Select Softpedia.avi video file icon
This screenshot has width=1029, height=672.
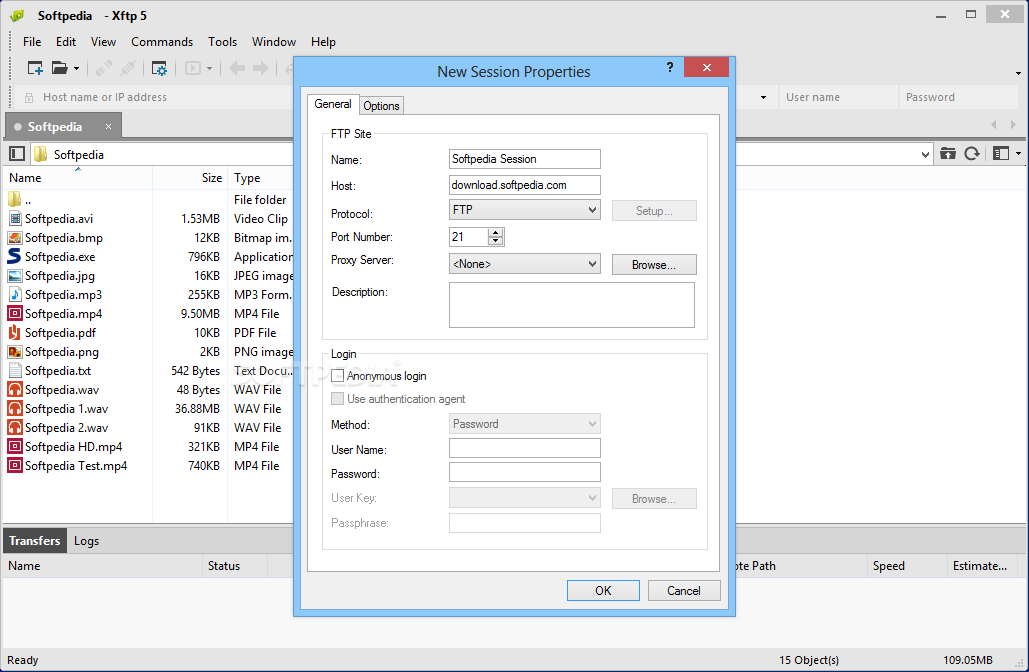click(x=15, y=219)
